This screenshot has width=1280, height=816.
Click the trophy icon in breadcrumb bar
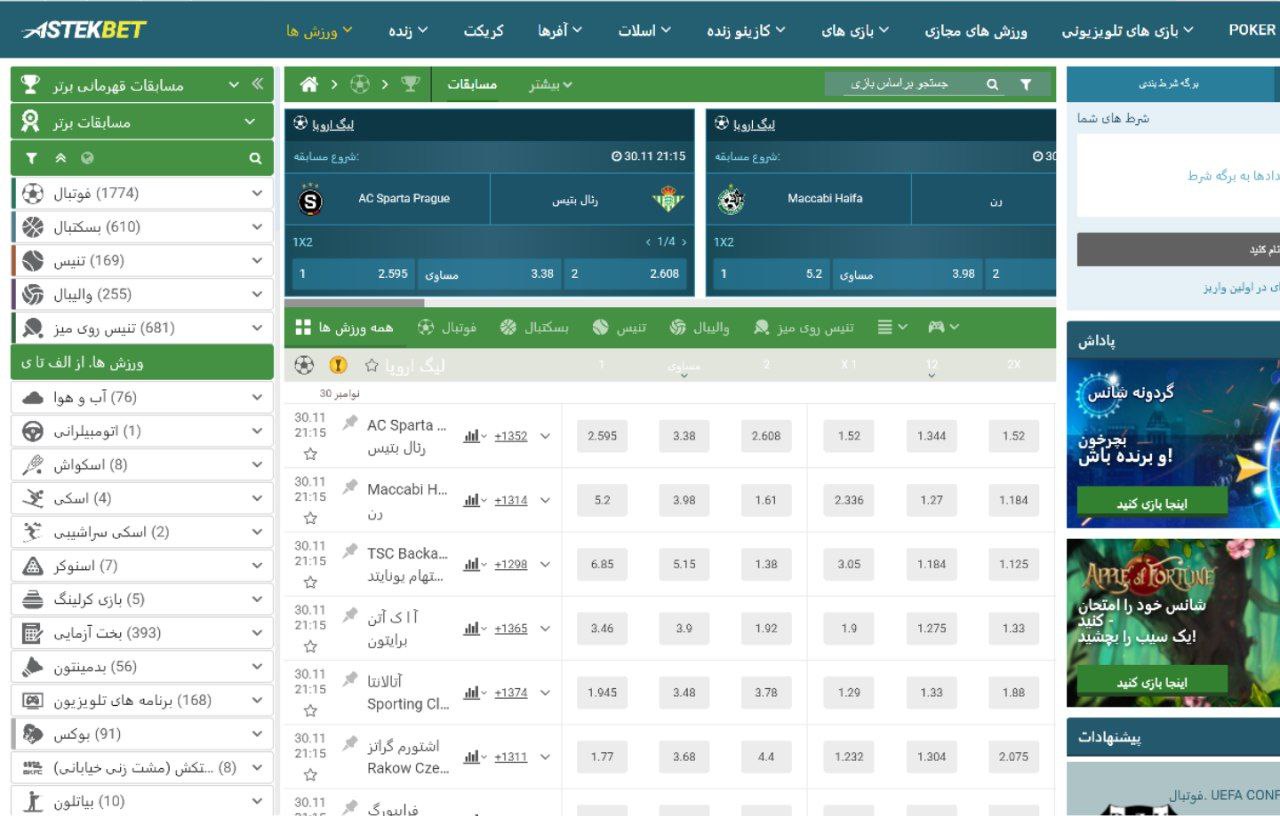410,85
